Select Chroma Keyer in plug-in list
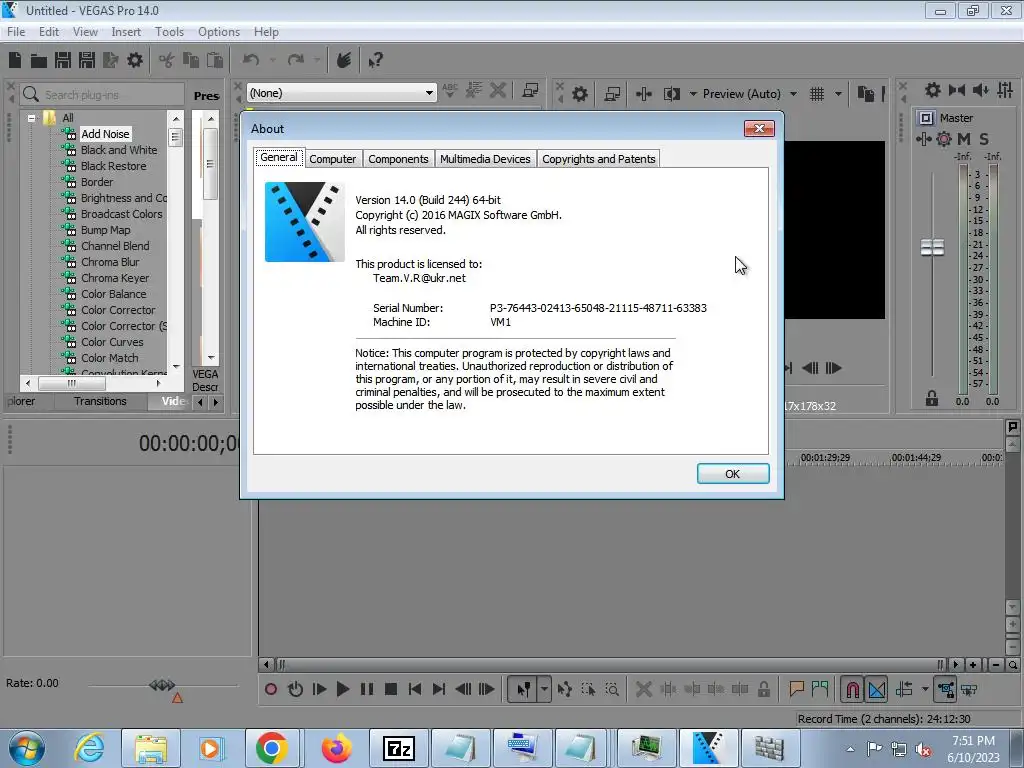This screenshot has height=768, width=1024. (115, 278)
